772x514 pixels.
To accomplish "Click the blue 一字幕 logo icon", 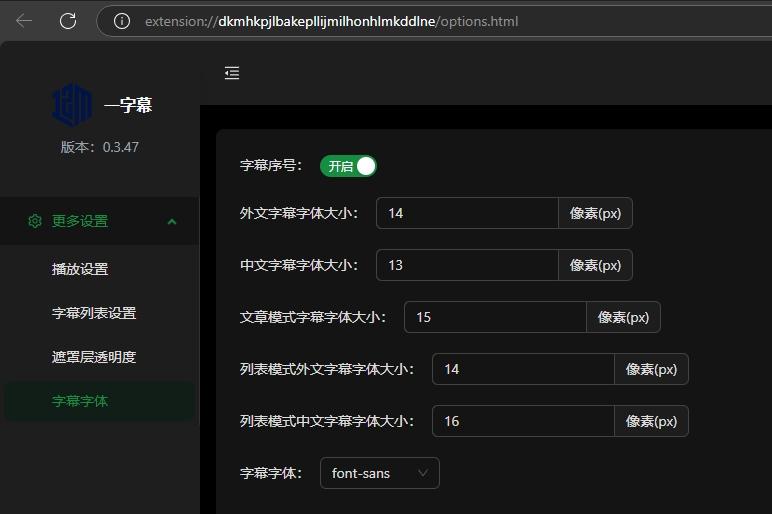I will coord(72,105).
